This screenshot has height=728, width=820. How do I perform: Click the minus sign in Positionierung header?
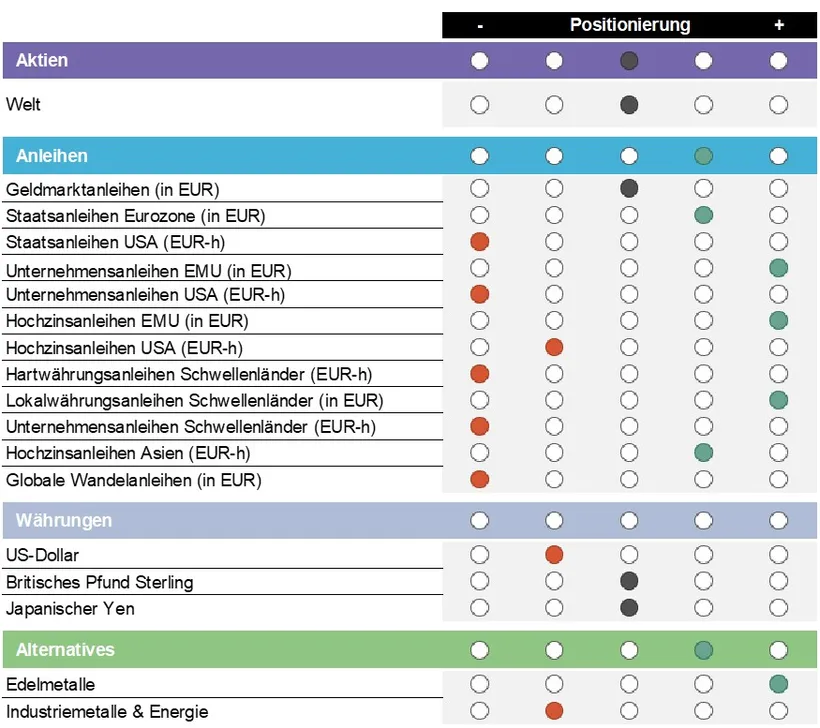click(480, 26)
